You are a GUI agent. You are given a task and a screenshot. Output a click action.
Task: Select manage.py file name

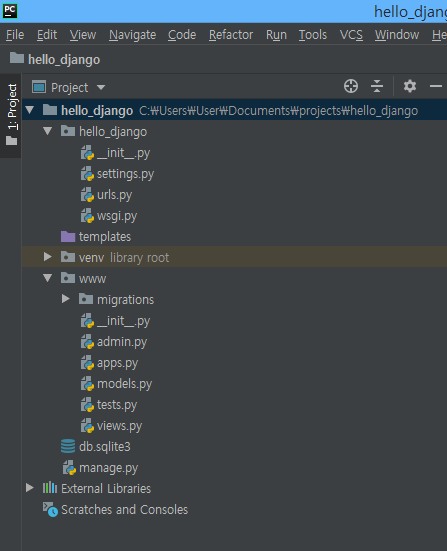pos(109,468)
